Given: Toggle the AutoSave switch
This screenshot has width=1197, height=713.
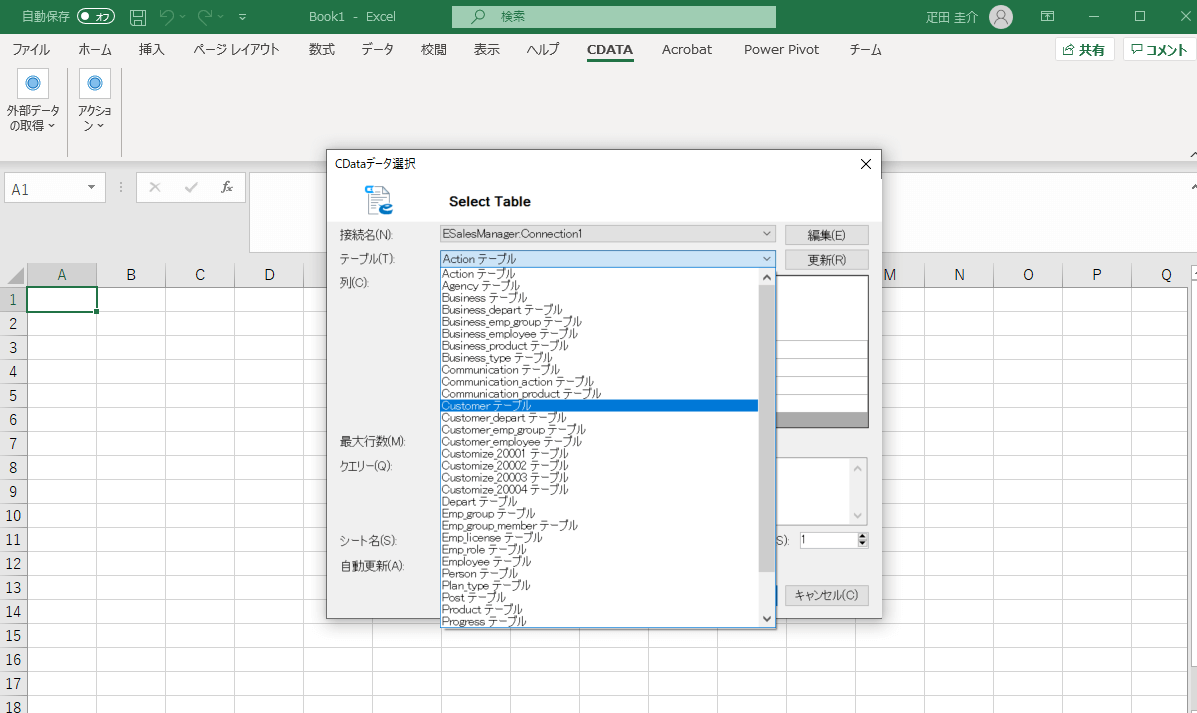Looking at the screenshot, I should tap(96, 17).
